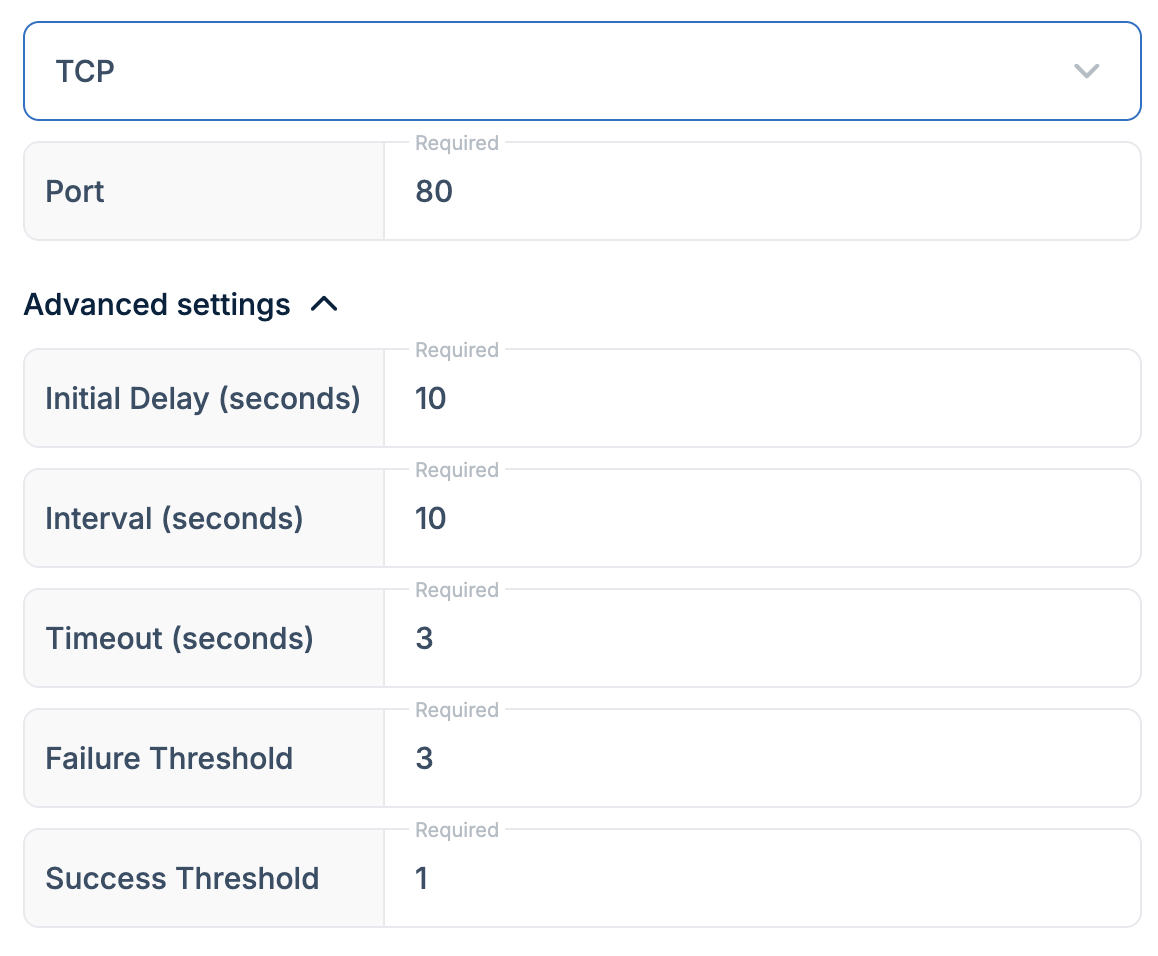Click the caret icon beside Advanced settings

click(324, 304)
